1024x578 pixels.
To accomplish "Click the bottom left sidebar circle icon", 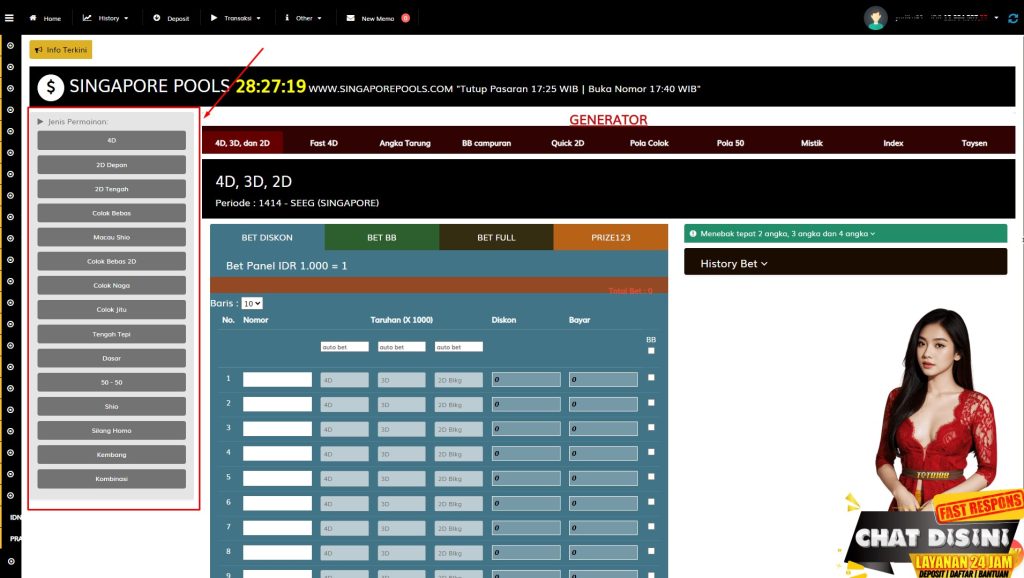I will (x=10, y=561).
